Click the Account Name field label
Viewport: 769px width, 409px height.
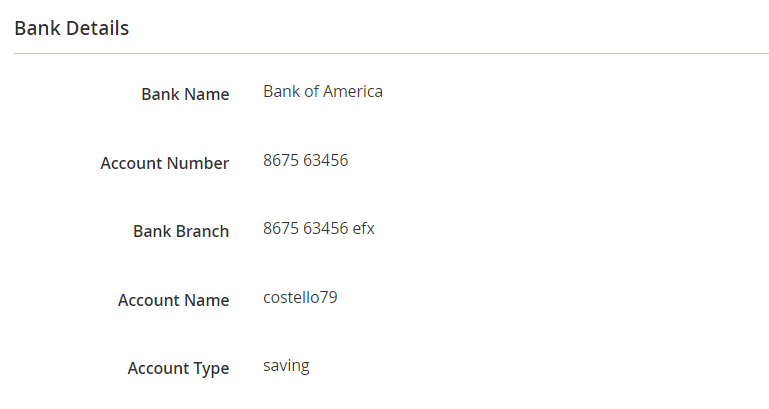click(173, 300)
